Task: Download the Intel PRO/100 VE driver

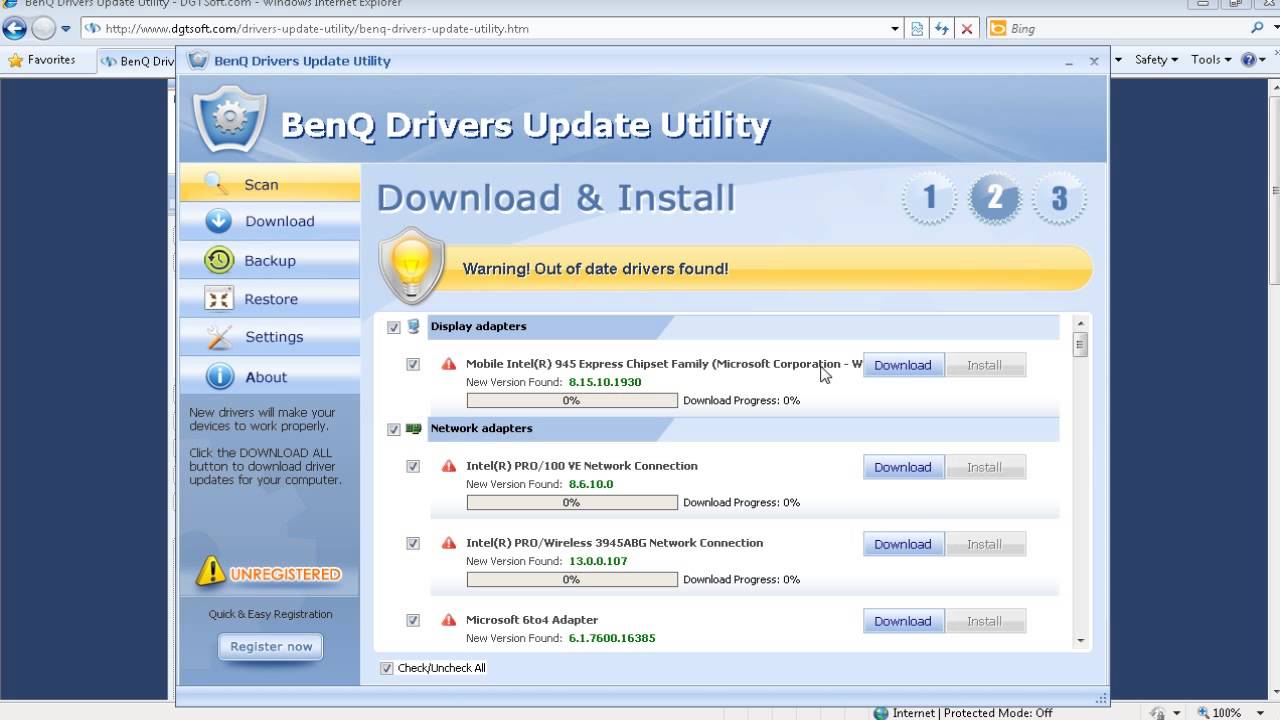Action: [x=903, y=467]
